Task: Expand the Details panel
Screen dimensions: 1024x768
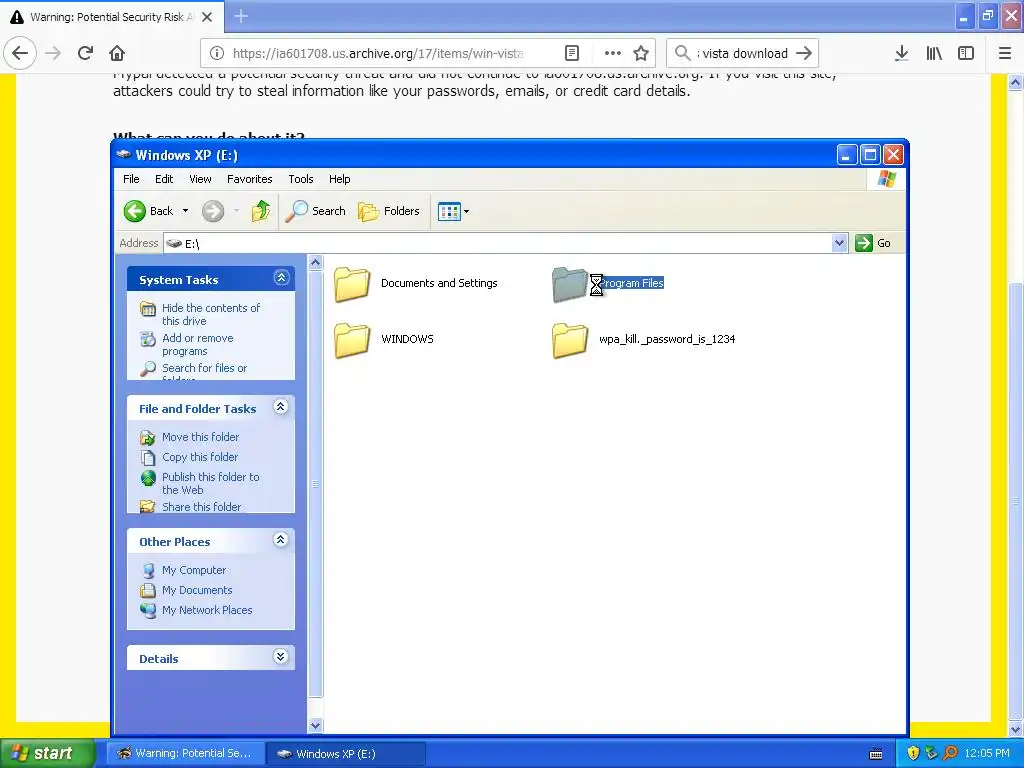Action: 281,657
